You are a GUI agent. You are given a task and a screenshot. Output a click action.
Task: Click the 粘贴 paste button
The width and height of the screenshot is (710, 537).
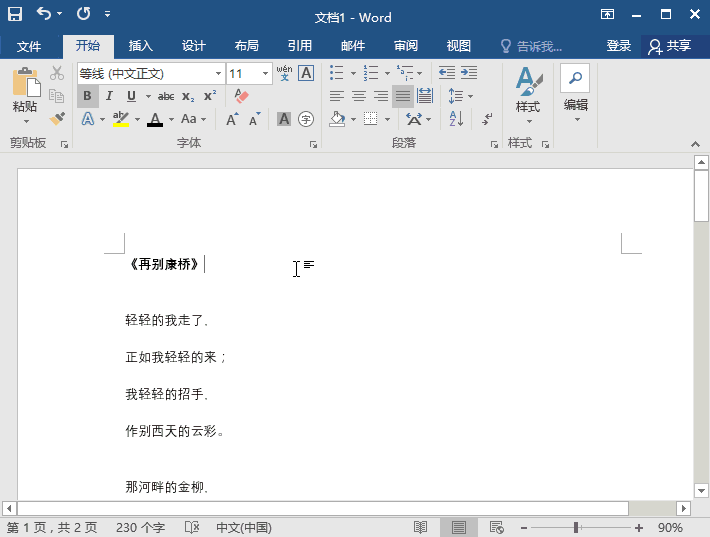pos(25,89)
